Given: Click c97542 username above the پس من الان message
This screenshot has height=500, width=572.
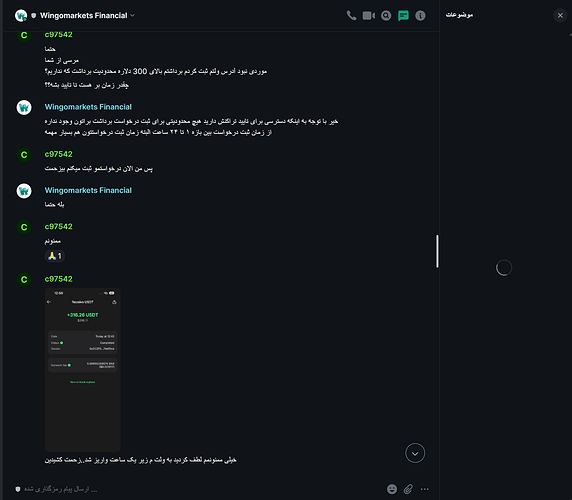Looking at the screenshot, I should [58, 154].
